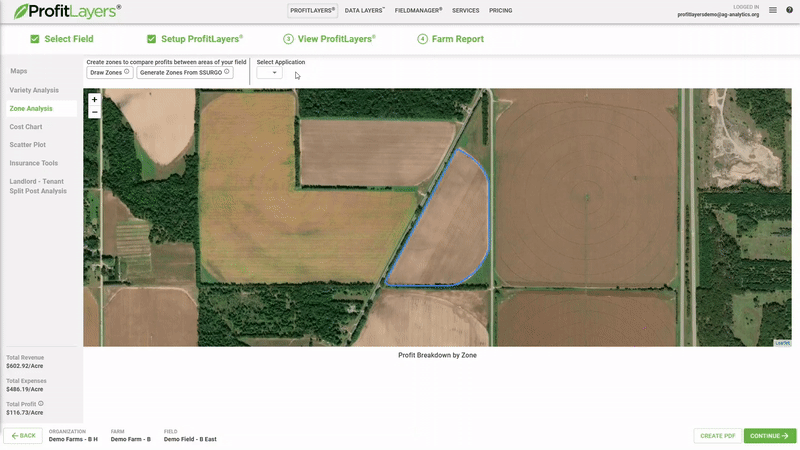Click the ProfitLayers logo
The width and height of the screenshot is (800, 450).
click(x=67, y=11)
